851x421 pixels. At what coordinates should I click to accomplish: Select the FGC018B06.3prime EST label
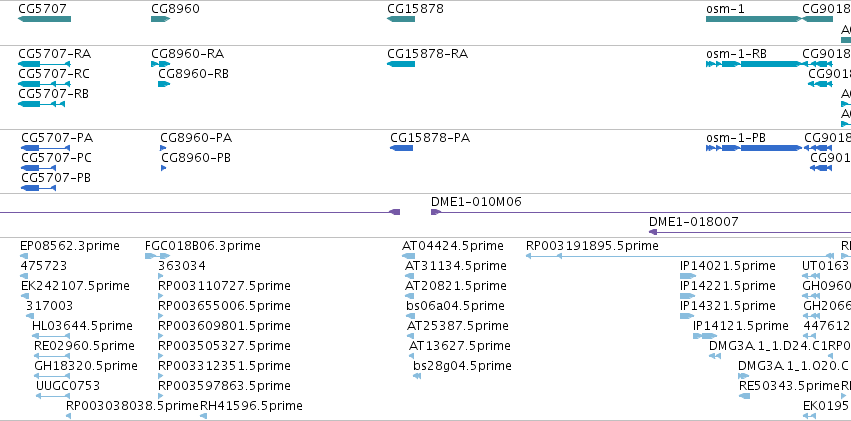[203, 246]
